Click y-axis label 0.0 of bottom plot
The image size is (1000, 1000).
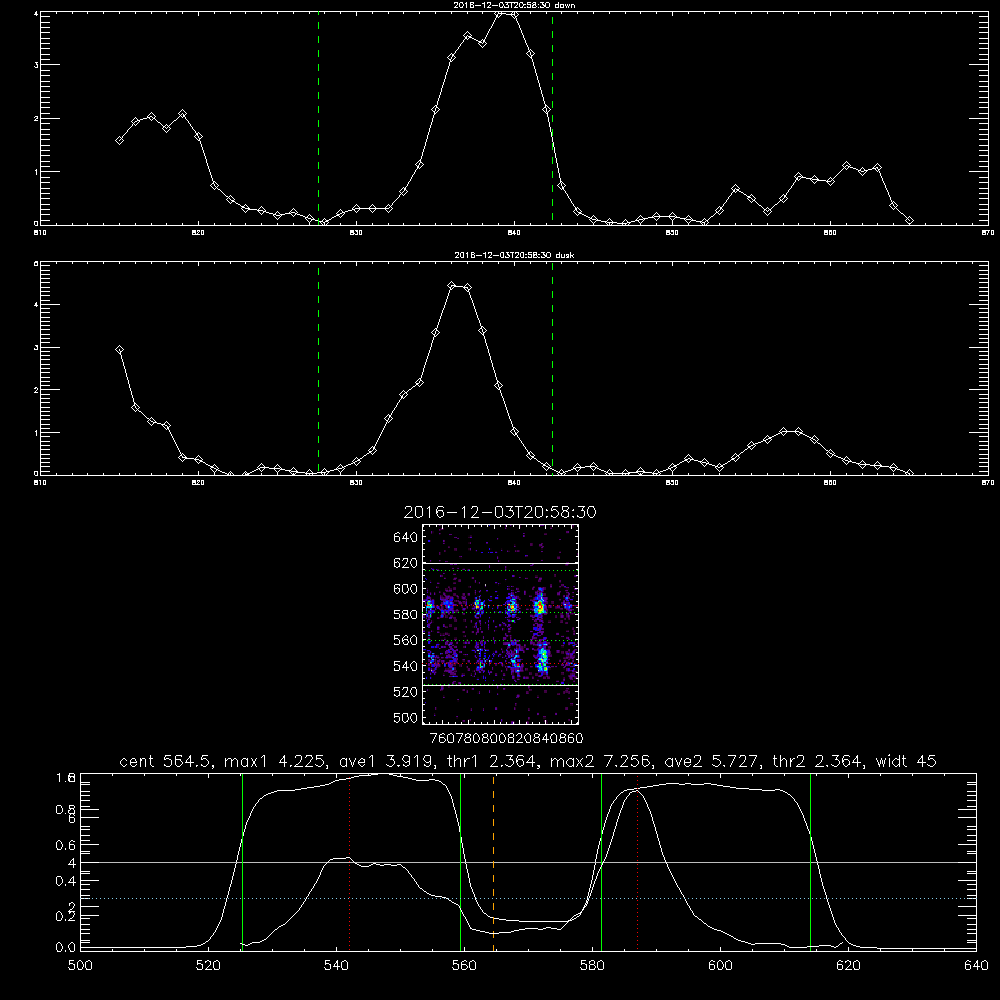tap(65, 947)
